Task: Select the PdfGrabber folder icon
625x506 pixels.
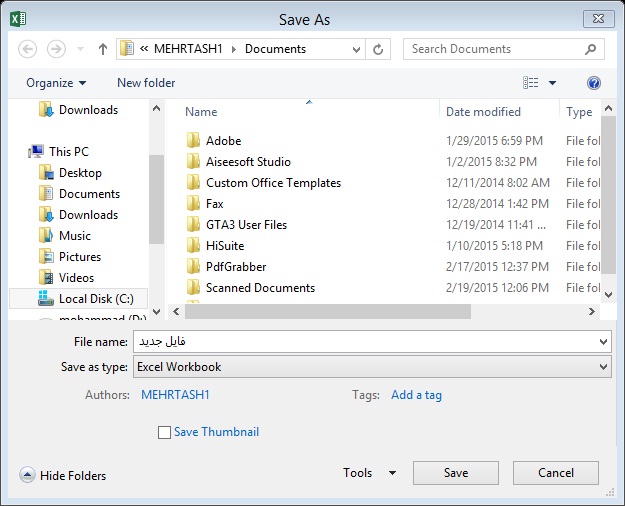Action: (193, 266)
